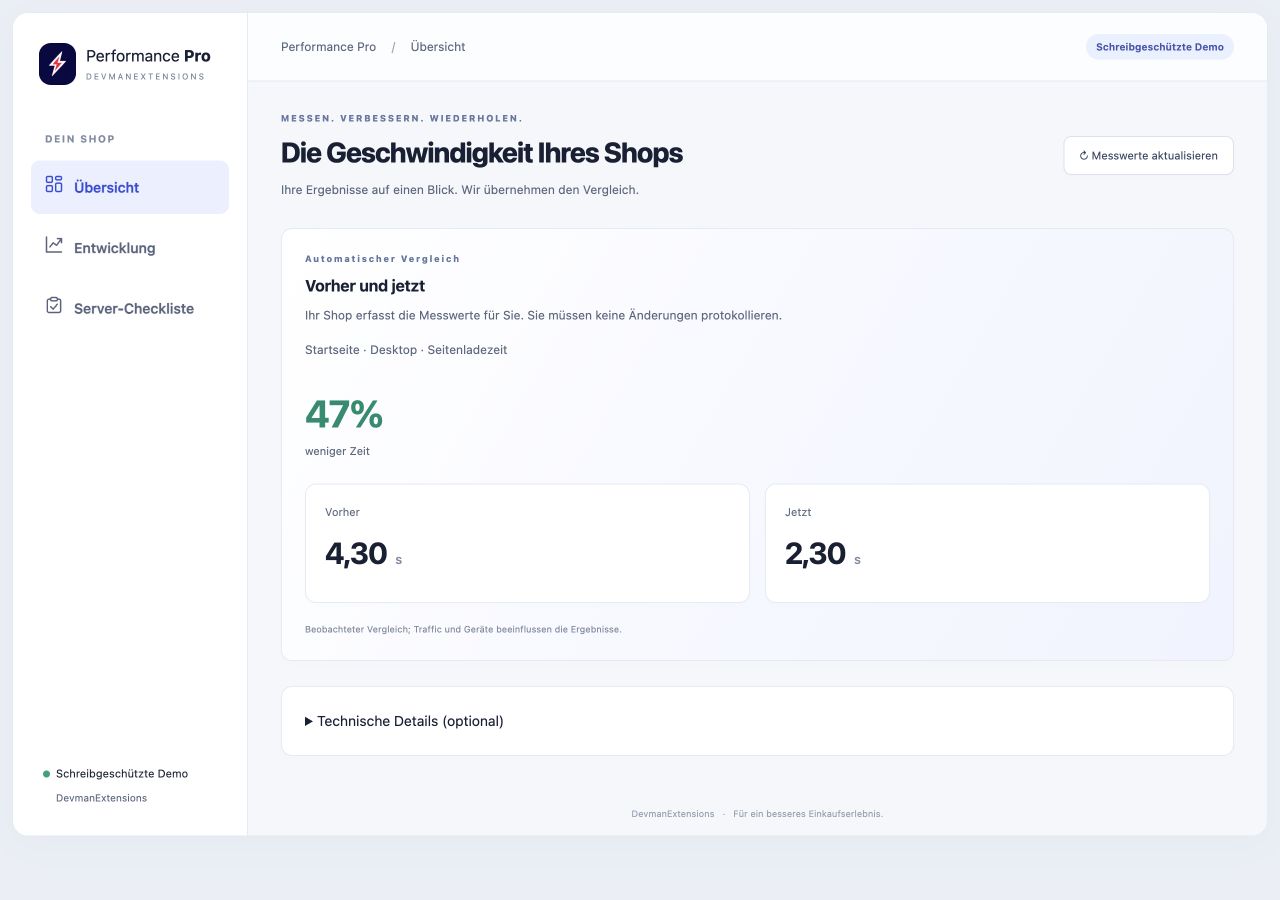Click the Performance Pro lightning bolt logo
1280x900 pixels.
coord(57,64)
